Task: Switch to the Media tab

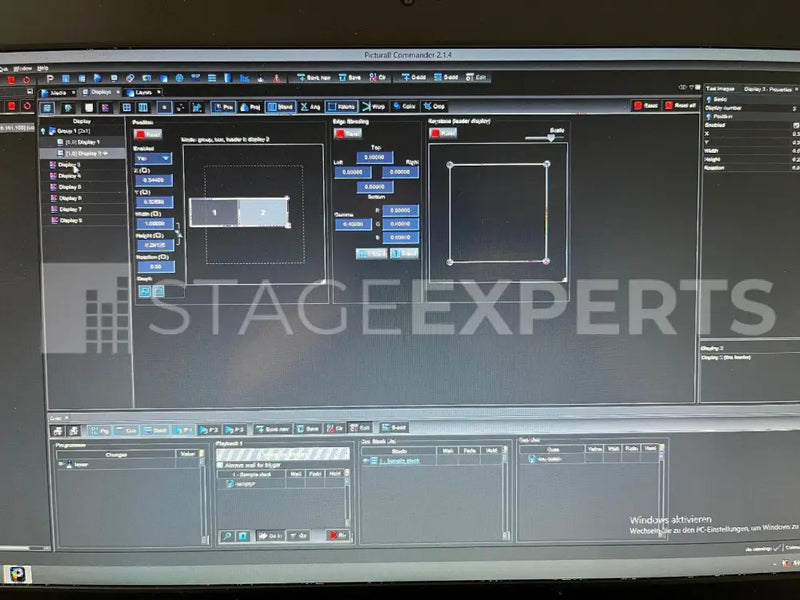Action: (x=58, y=93)
